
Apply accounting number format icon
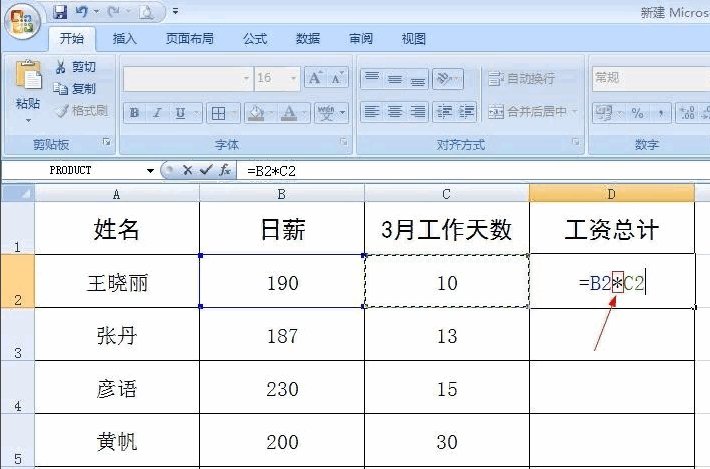[x=604, y=113]
